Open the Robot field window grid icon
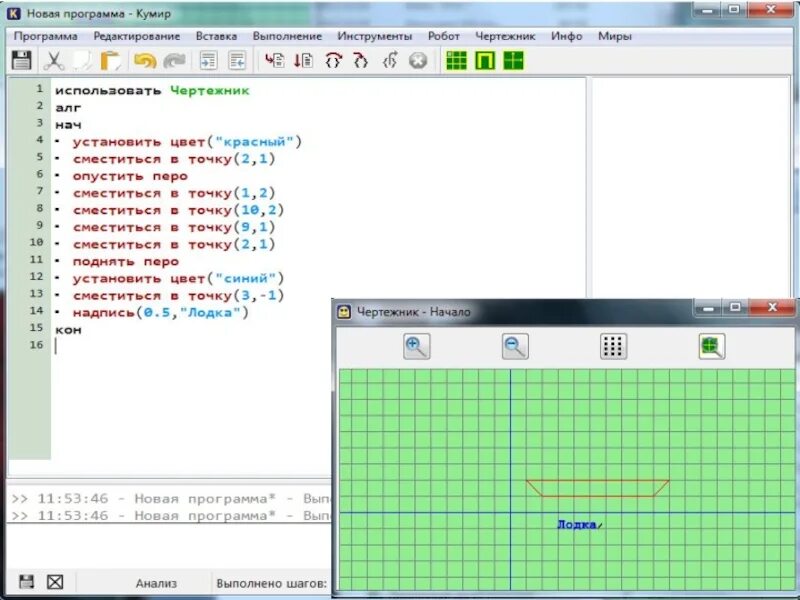This screenshot has height=600, width=800. pos(457,60)
